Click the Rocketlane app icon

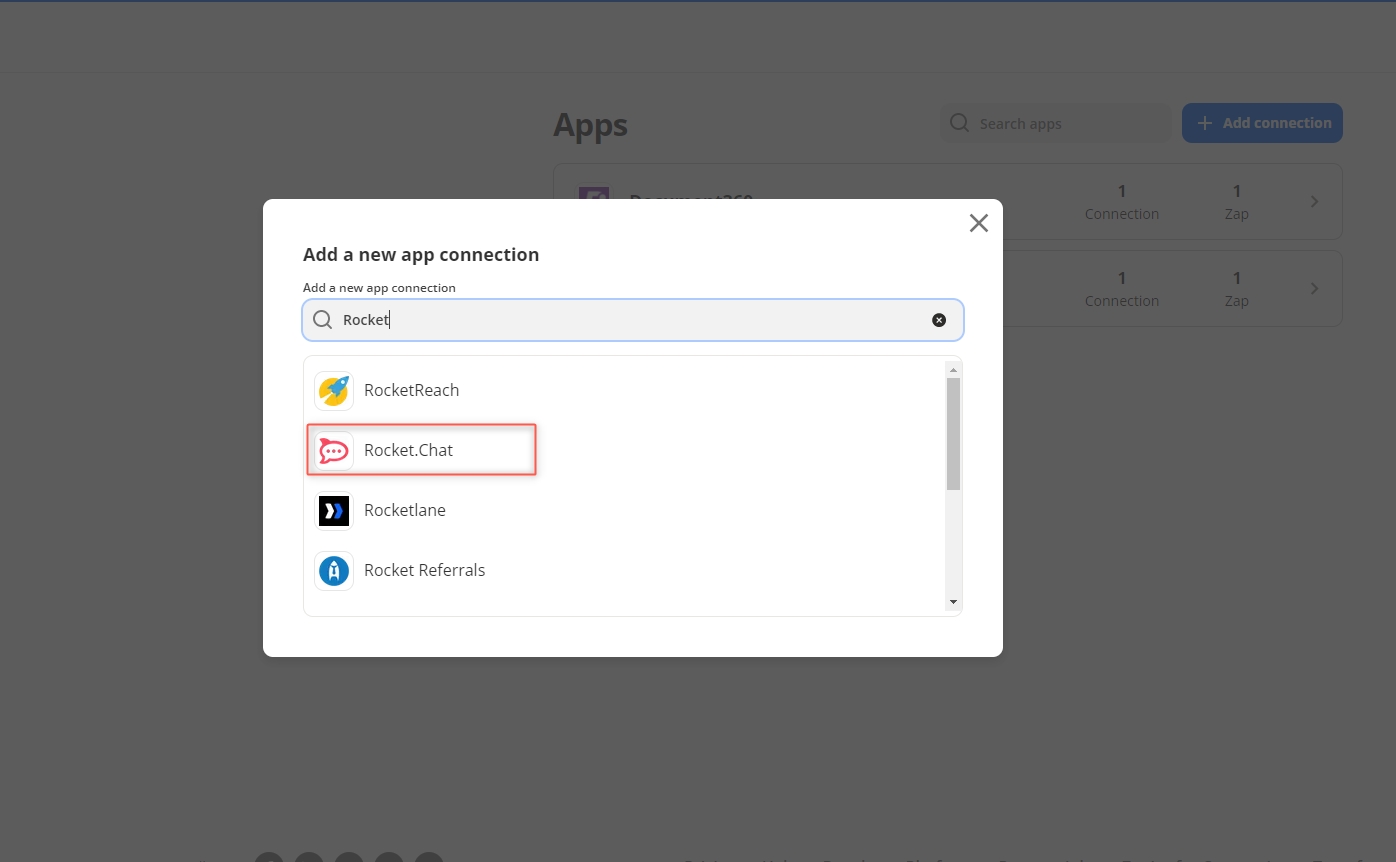[x=333, y=511]
